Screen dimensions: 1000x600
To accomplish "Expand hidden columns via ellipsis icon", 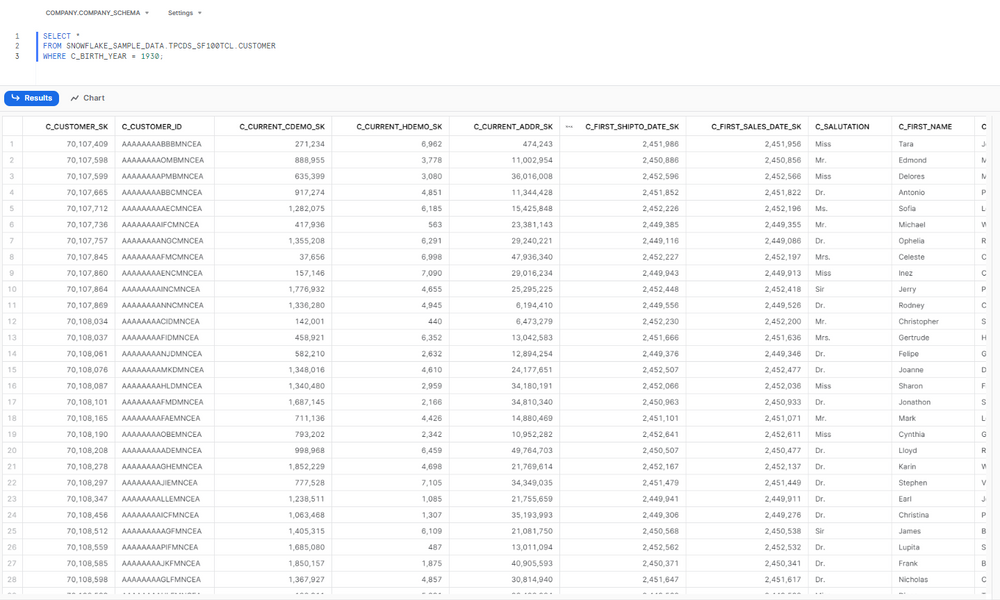I will pyautogui.click(x=569, y=126).
